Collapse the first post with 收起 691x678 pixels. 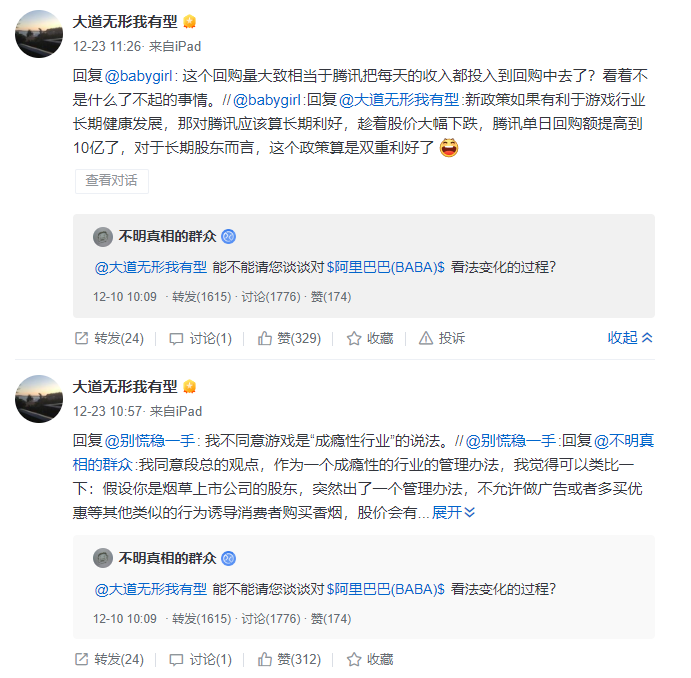point(630,338)
